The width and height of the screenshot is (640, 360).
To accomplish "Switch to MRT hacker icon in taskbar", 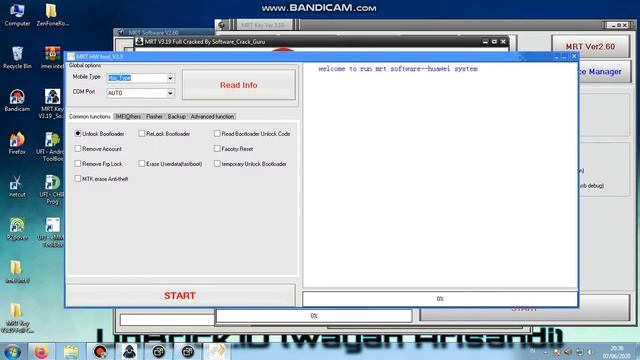I will point(129,352).
